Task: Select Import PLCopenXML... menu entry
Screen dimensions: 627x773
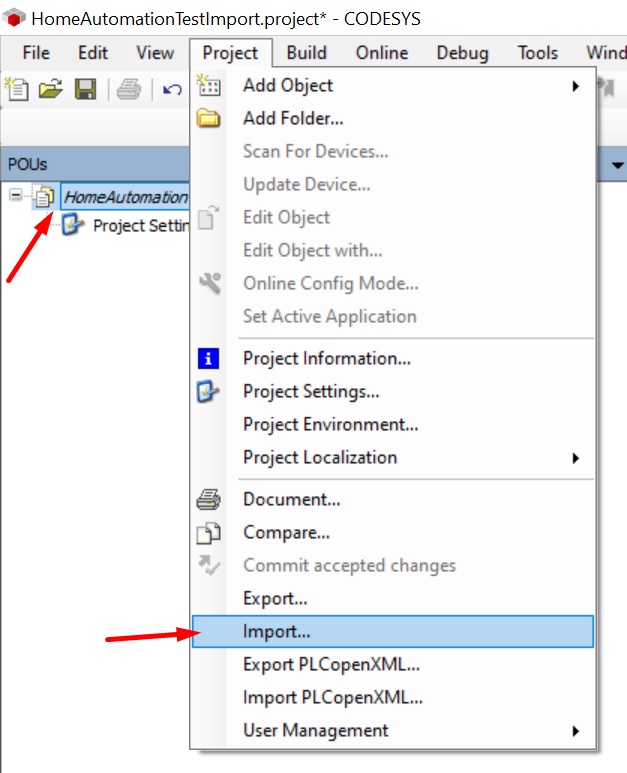Action: pos(393,698)
